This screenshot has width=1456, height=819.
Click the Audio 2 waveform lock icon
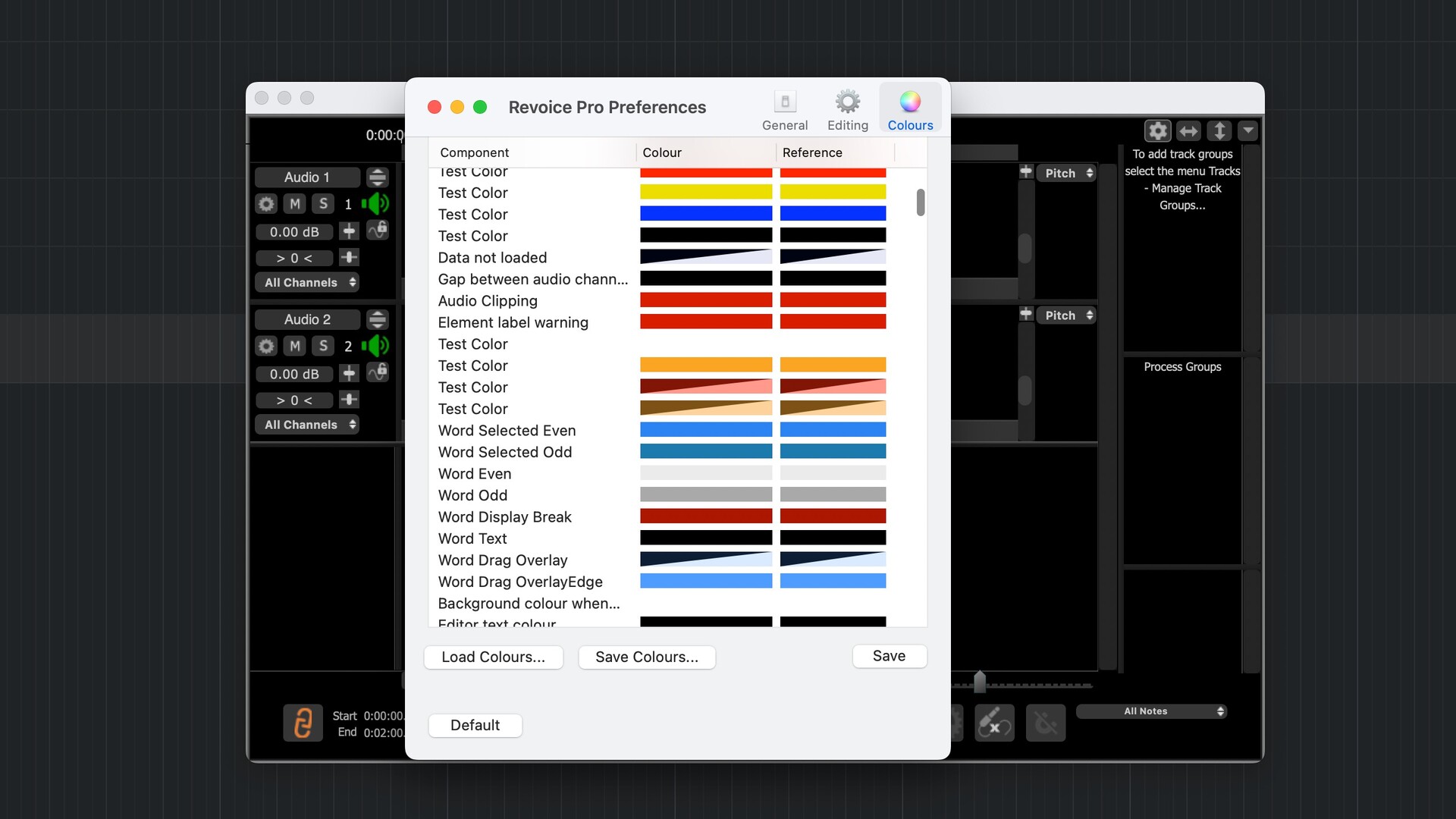tap(378, 372)
